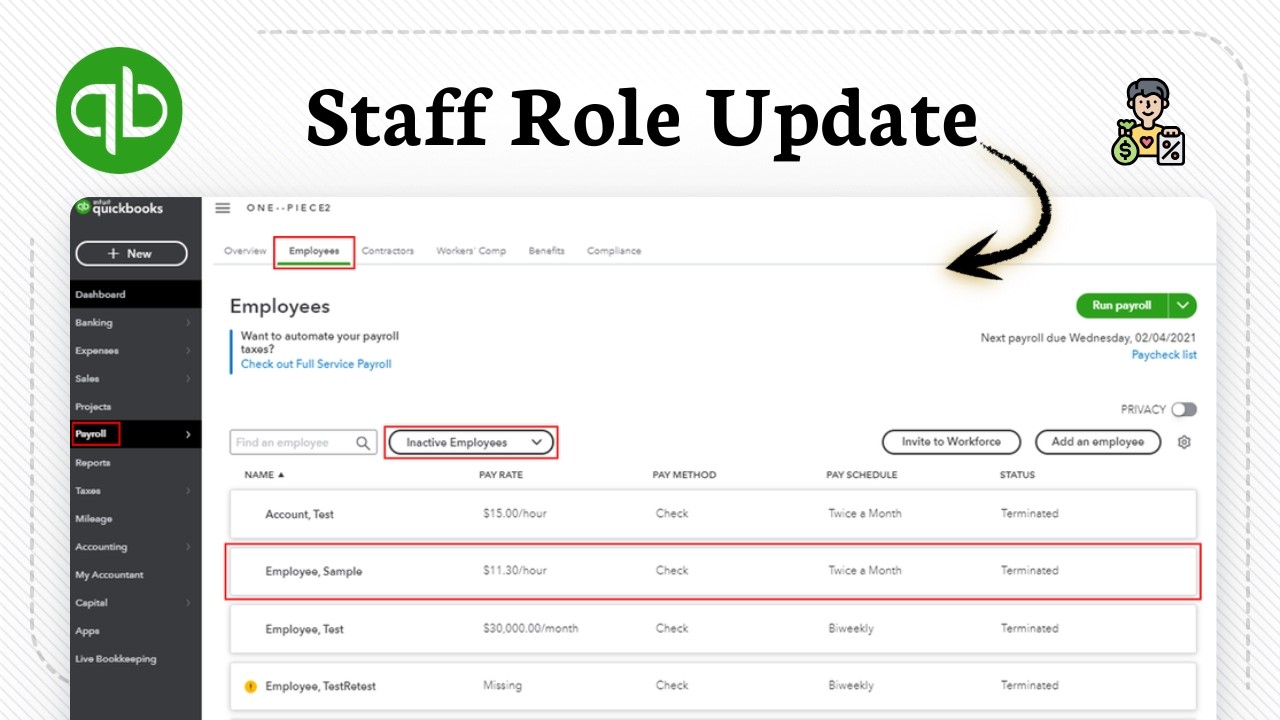Select the Employees tab
Viewport: 1280px width, 720px height.
[314, 251]
